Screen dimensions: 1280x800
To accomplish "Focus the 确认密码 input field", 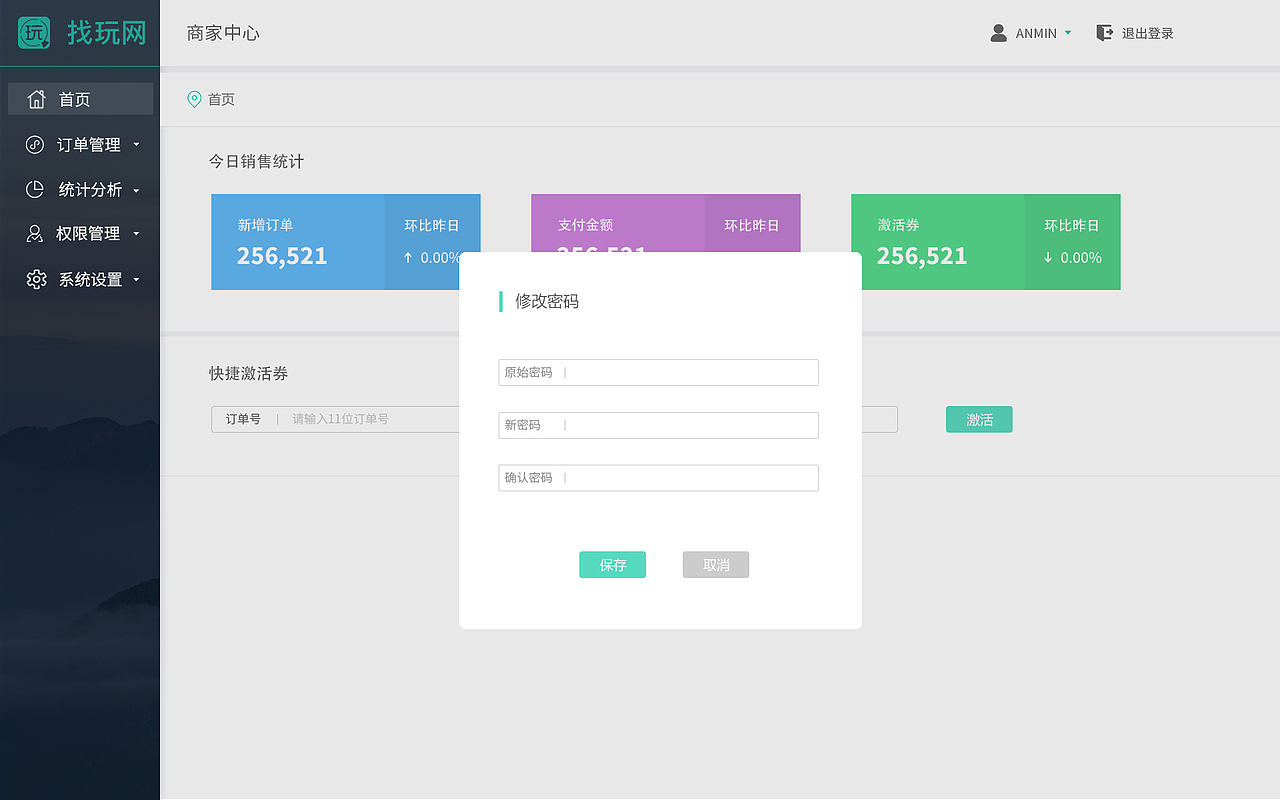I will 659,478.
